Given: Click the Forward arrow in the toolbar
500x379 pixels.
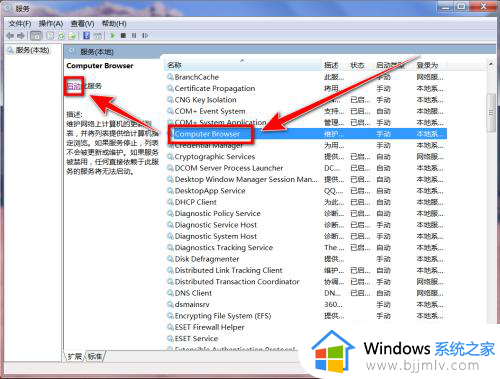Looking at the screenshot, I should tap(21, 36).
